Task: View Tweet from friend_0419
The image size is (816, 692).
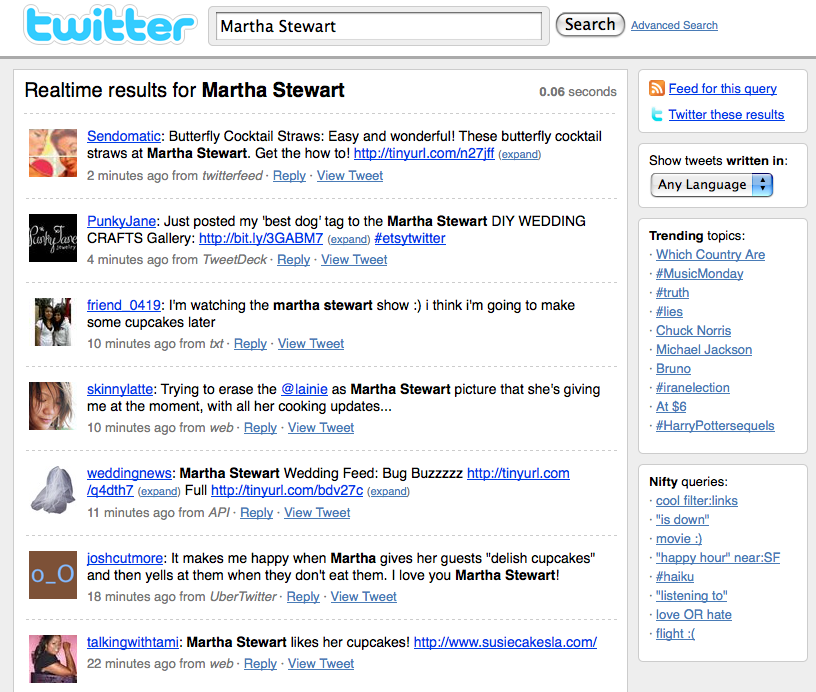Action: pyautogui.click(x=311, y=344)
